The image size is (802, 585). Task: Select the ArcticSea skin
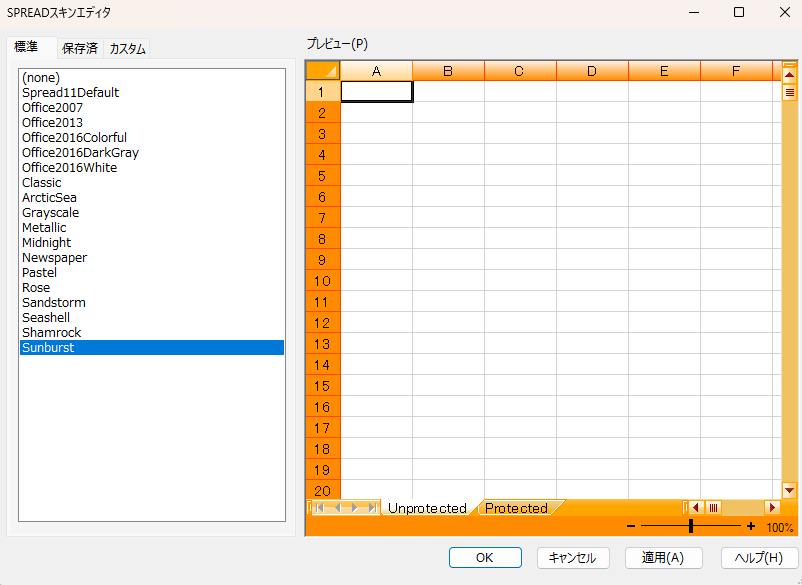click(152, 197)
